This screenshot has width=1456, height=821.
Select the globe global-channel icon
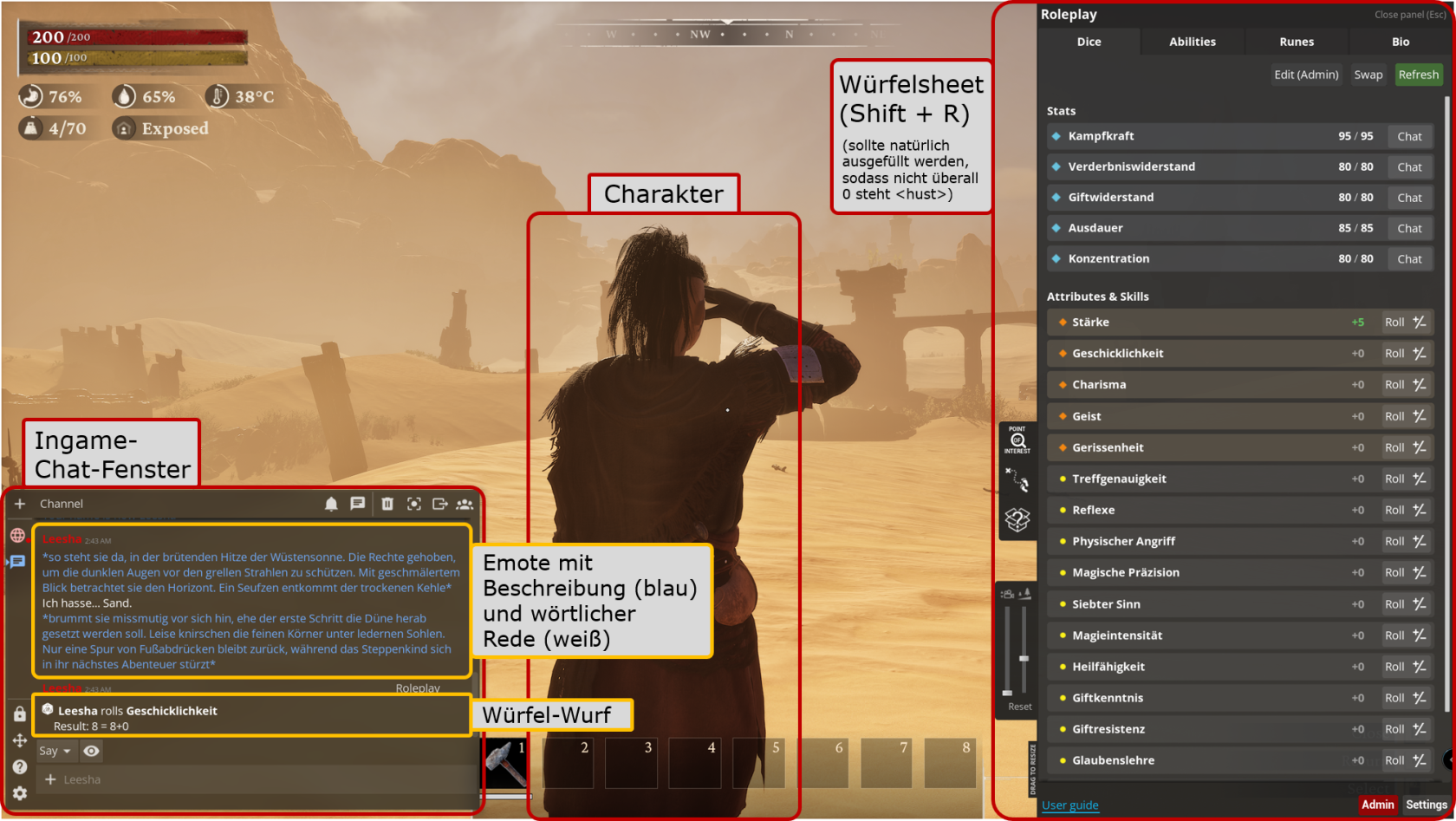tap(18, 535)
